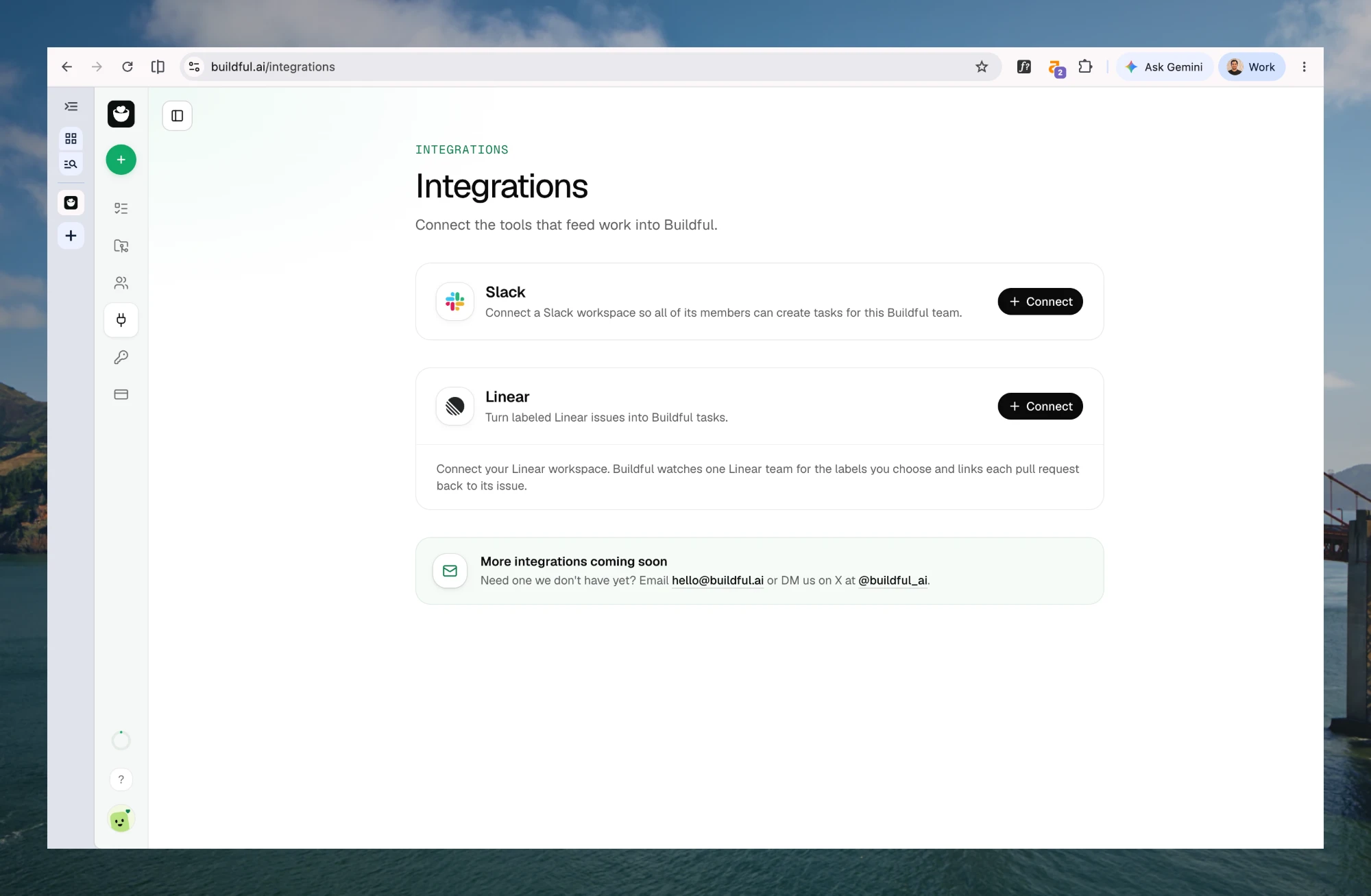Toggle the sidebar panel button
This screenshot has width=1371, height=896.
coord(178,116)
